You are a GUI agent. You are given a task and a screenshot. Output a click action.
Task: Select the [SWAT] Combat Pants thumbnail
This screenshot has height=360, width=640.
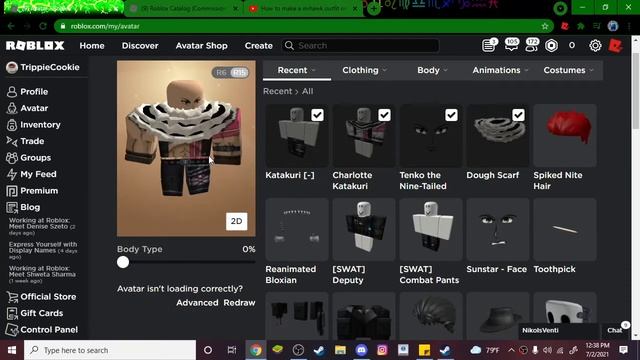click(x=431, y=229)
